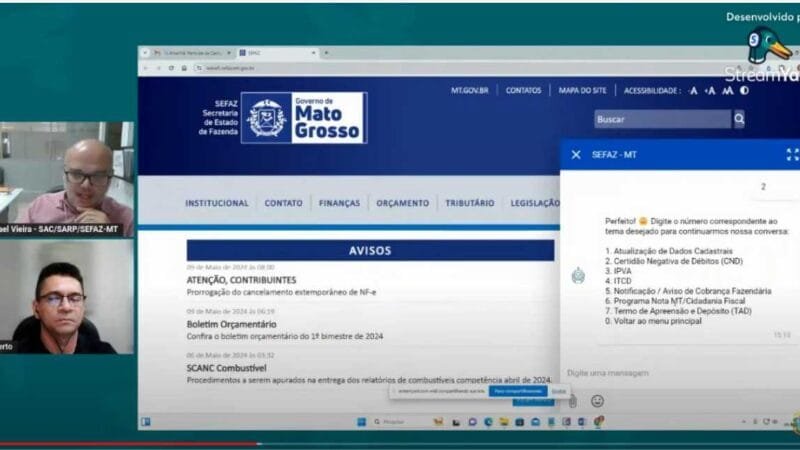The width and height of the screenshot is (800, 450).
Task: Open the CONTATO menu
Action: 283,203
